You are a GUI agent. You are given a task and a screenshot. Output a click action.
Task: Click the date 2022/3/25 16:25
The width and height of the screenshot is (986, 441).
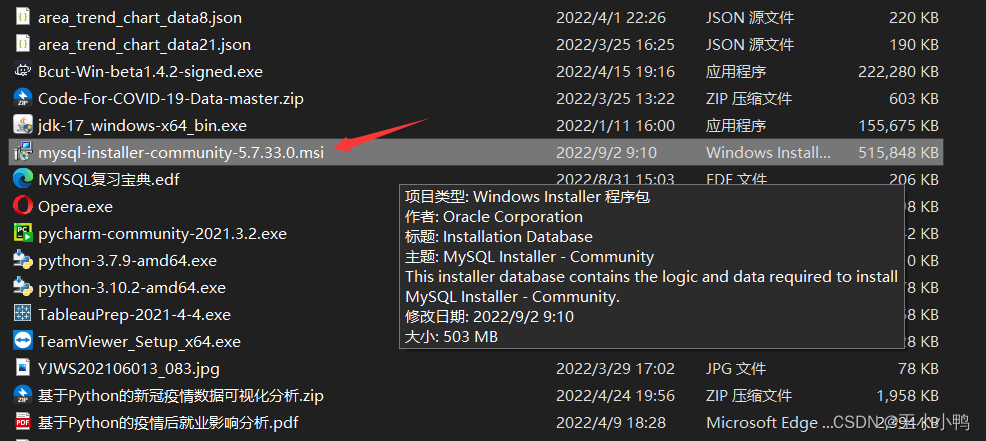[615, 45]
